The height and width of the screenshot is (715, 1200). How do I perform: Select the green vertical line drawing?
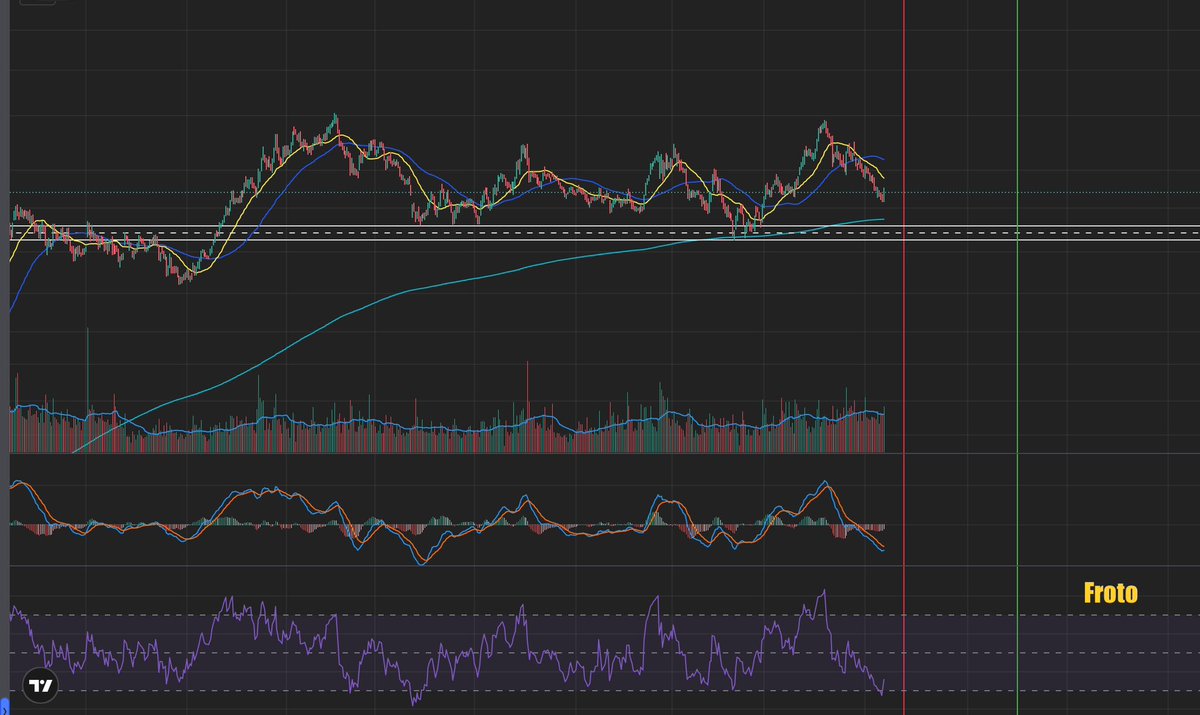click(x=1017, y=357)
